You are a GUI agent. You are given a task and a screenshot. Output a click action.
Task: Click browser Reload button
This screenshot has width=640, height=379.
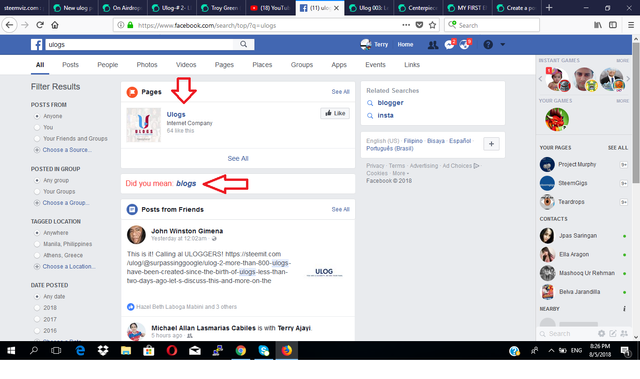[40, 25]
